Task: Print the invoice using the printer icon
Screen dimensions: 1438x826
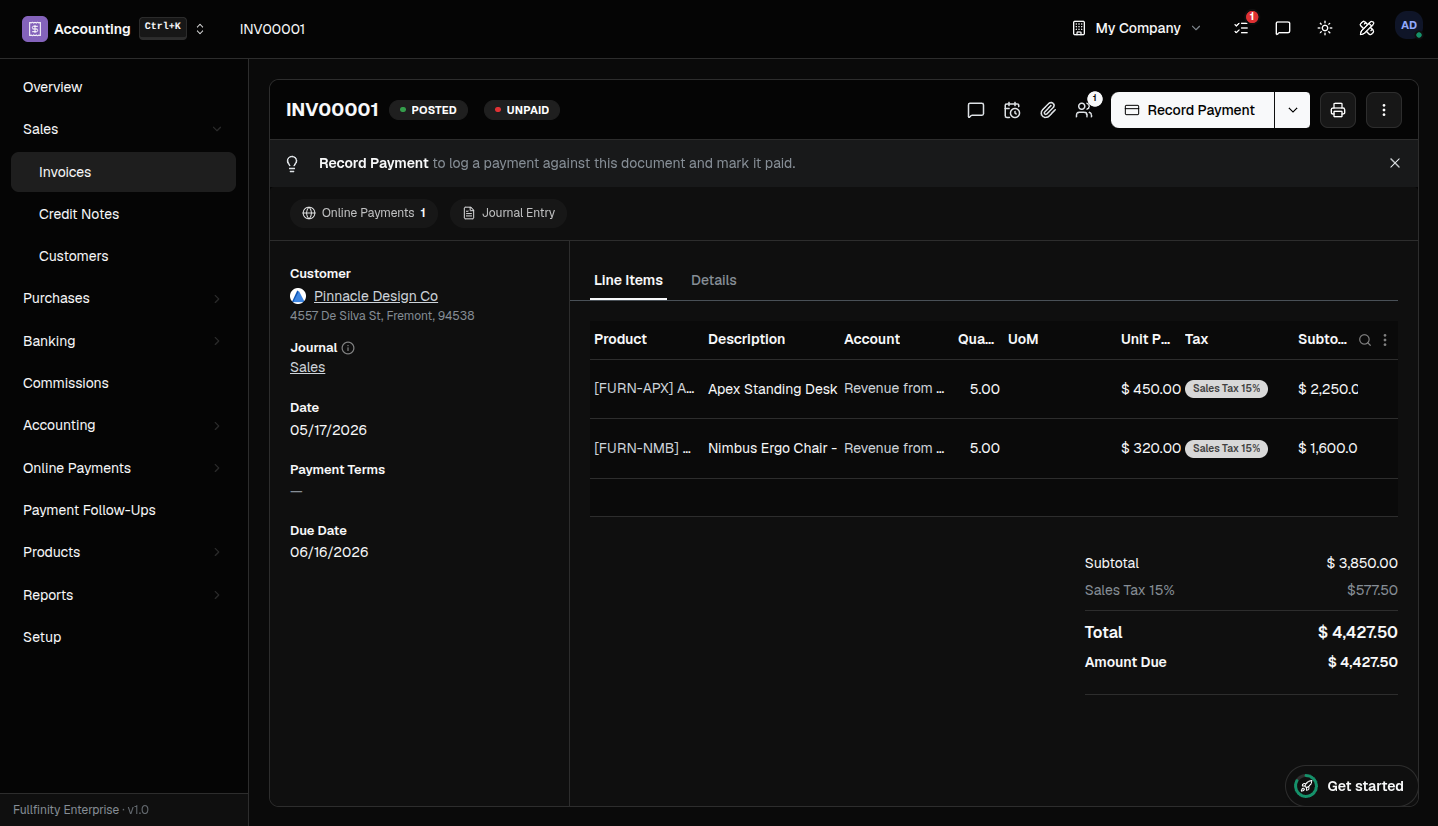Action: [1338, 110]
